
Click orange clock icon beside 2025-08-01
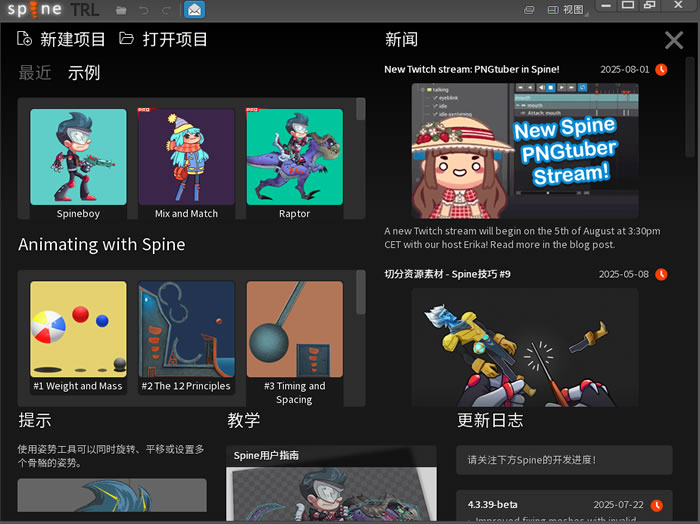tap(660, 70)
